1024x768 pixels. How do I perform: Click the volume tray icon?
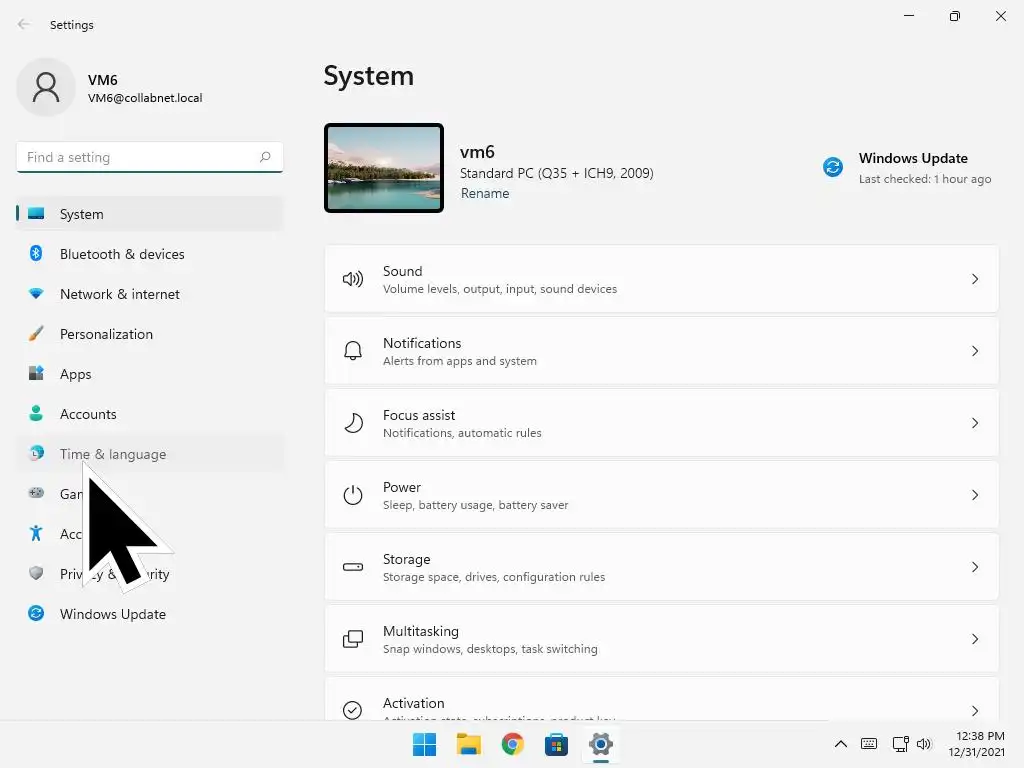(923, 744)
